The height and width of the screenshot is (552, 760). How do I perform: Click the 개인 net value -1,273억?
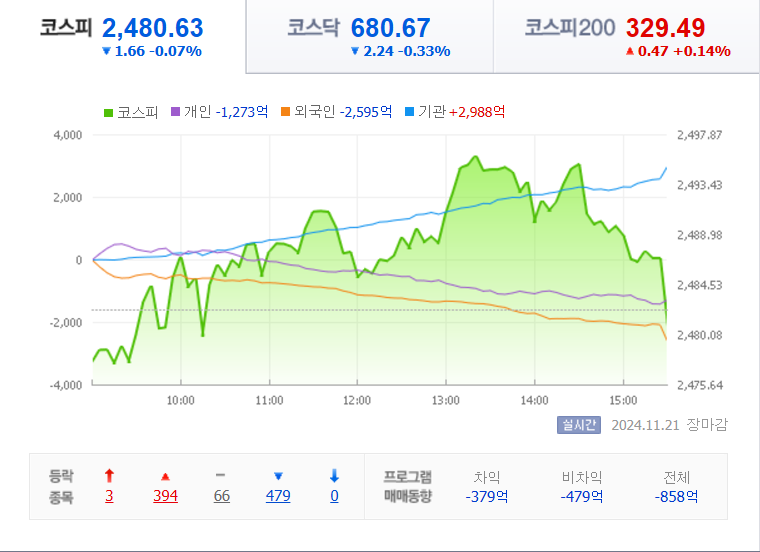click(242, 112)
